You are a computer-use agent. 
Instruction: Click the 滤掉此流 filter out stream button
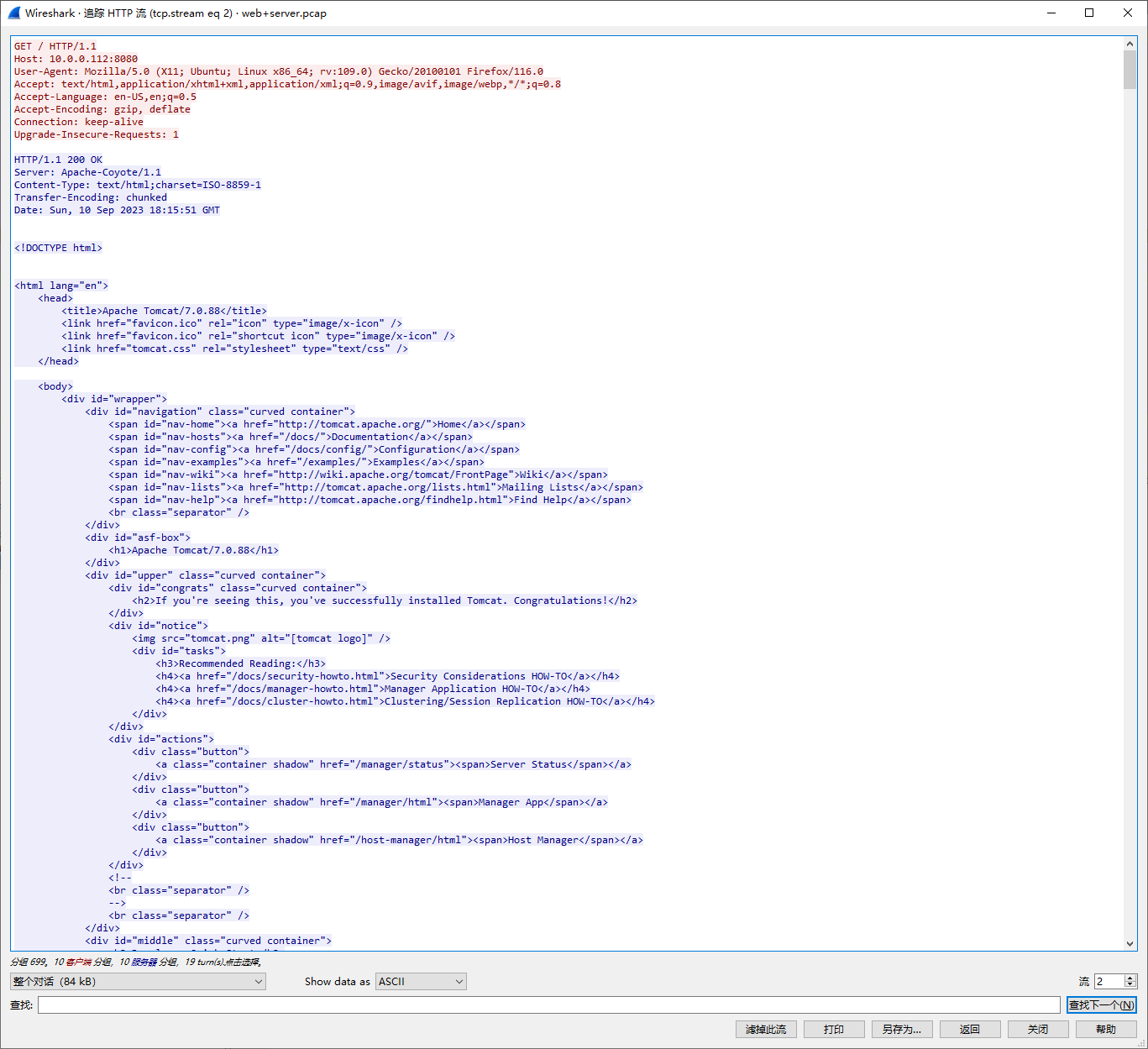pos(765,1029)
